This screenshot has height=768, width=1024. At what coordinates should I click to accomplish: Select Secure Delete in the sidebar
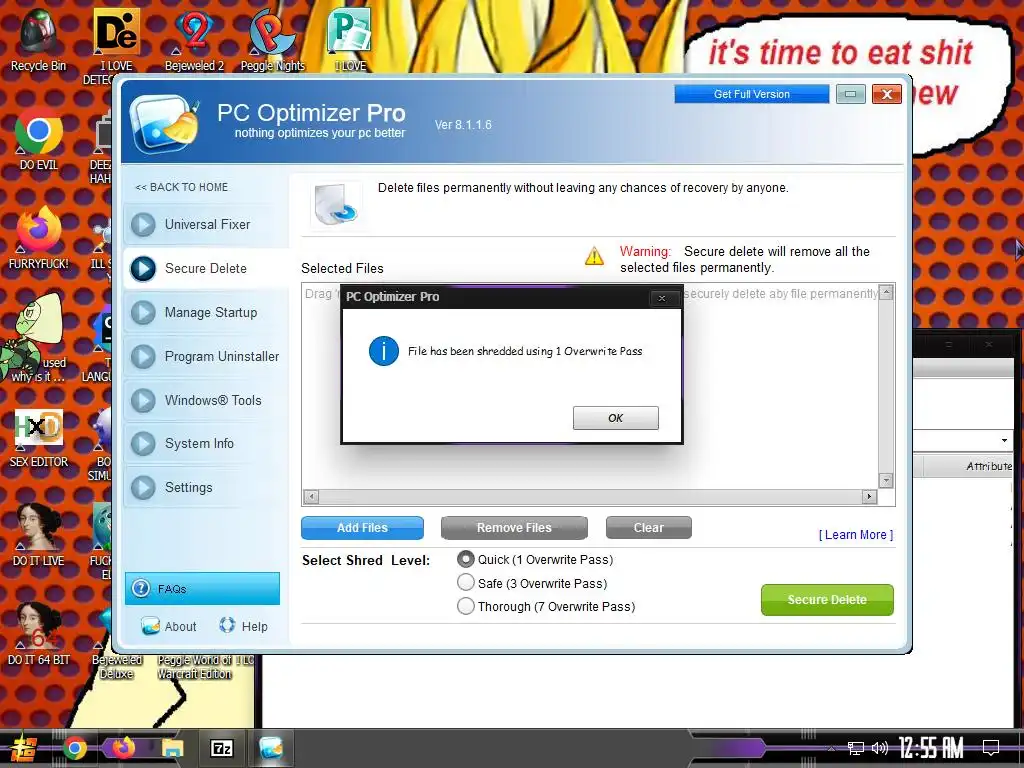point(206,268)
